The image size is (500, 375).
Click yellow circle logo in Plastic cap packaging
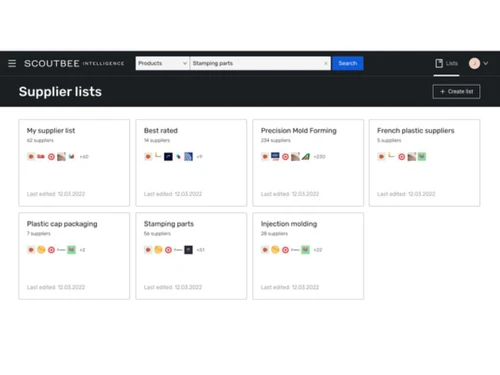[x=41, y=250]
